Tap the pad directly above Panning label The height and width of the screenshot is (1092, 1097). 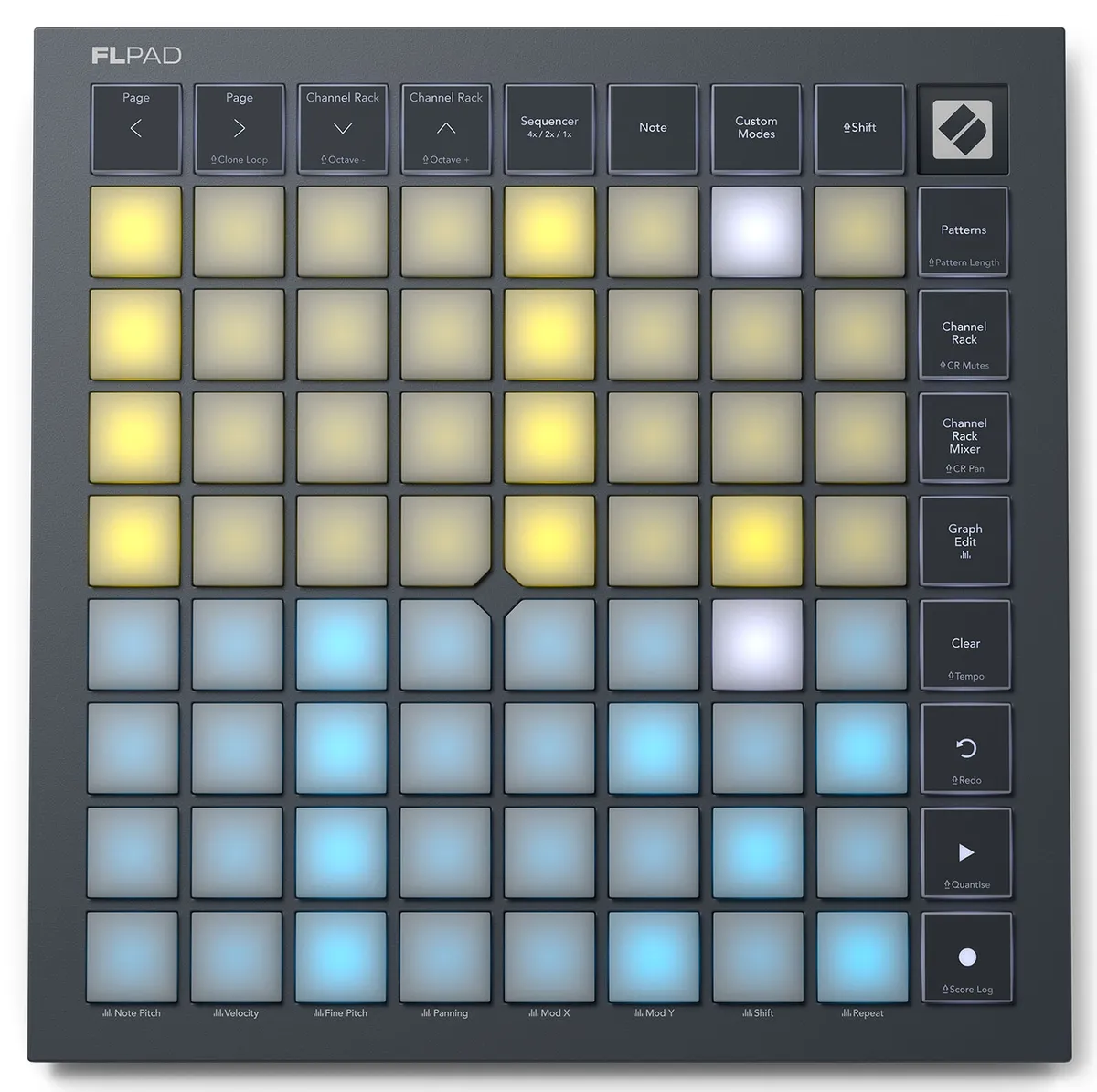[x=445, y=957]
